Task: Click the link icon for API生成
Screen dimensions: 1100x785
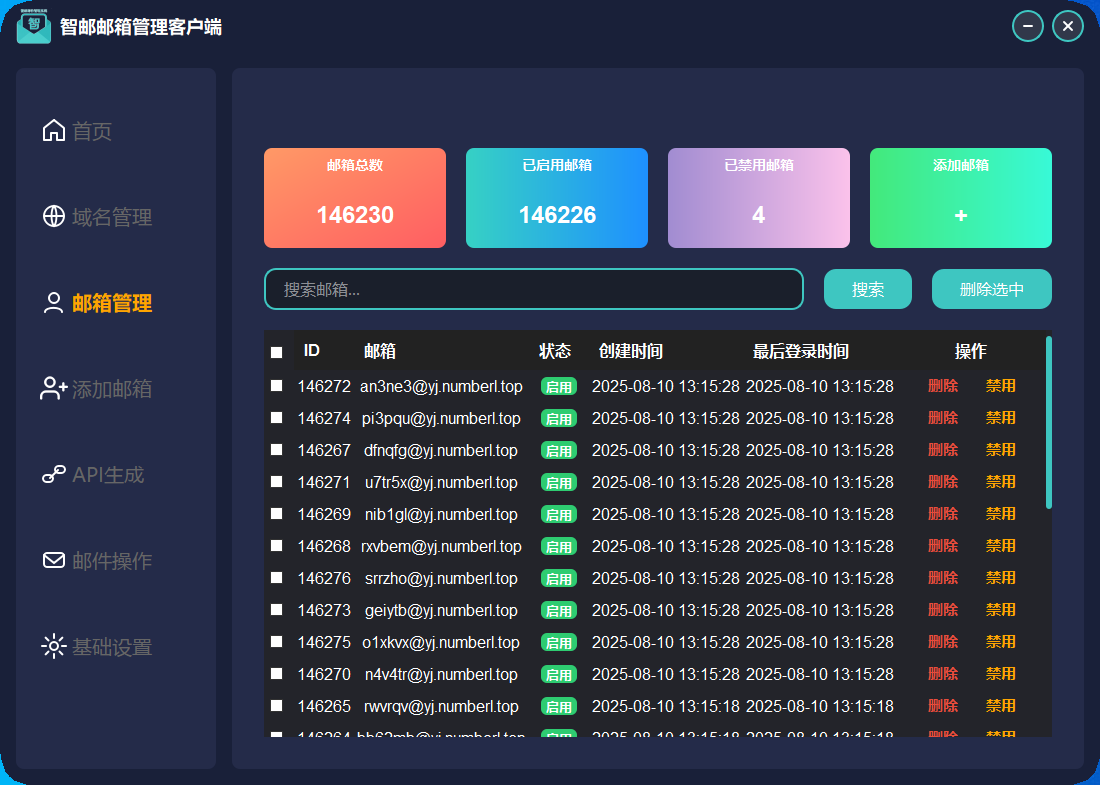Action: click(x=54, y=475)
